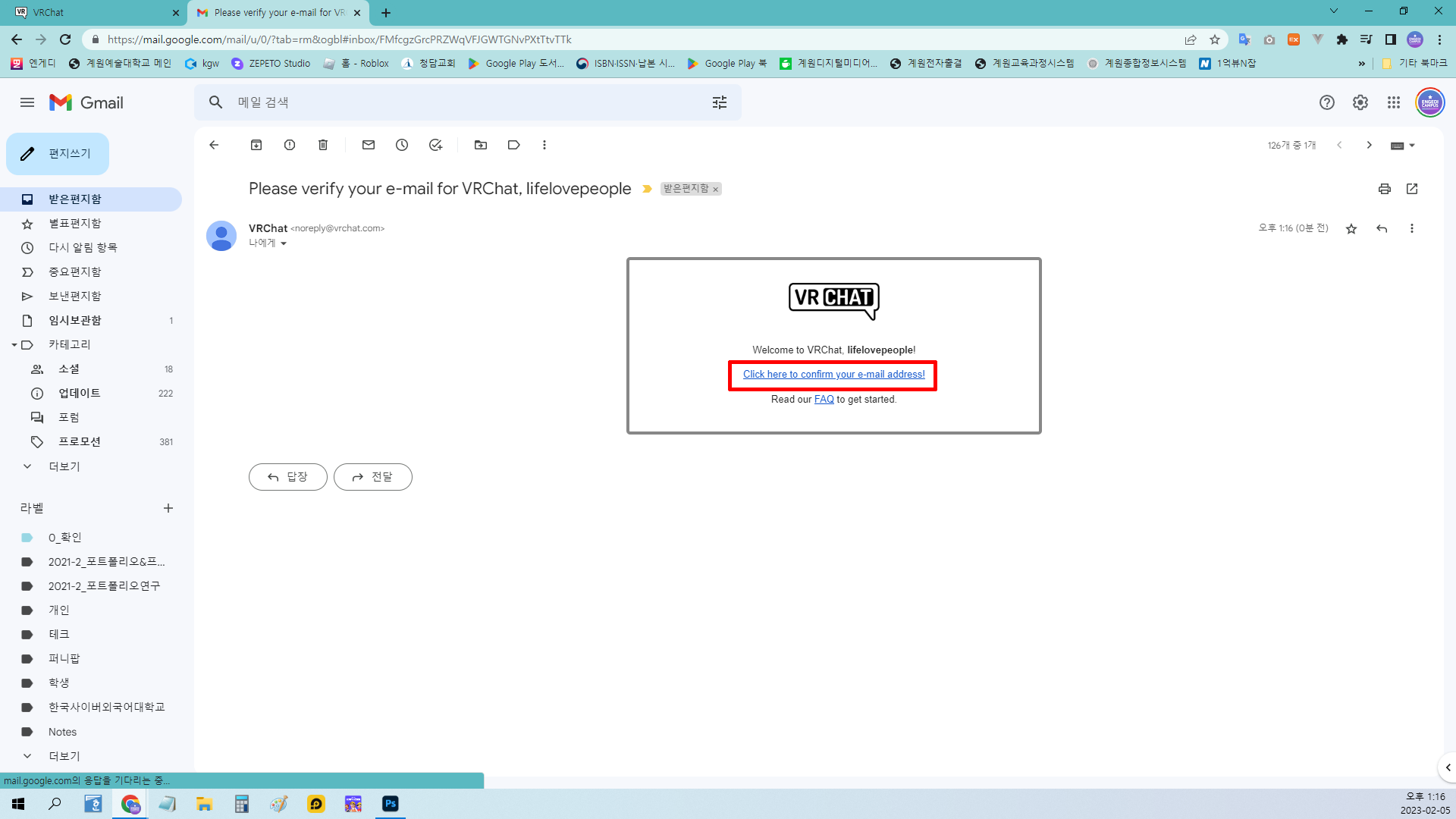Snooze this email with clock icon

click(x=402, y=145)
